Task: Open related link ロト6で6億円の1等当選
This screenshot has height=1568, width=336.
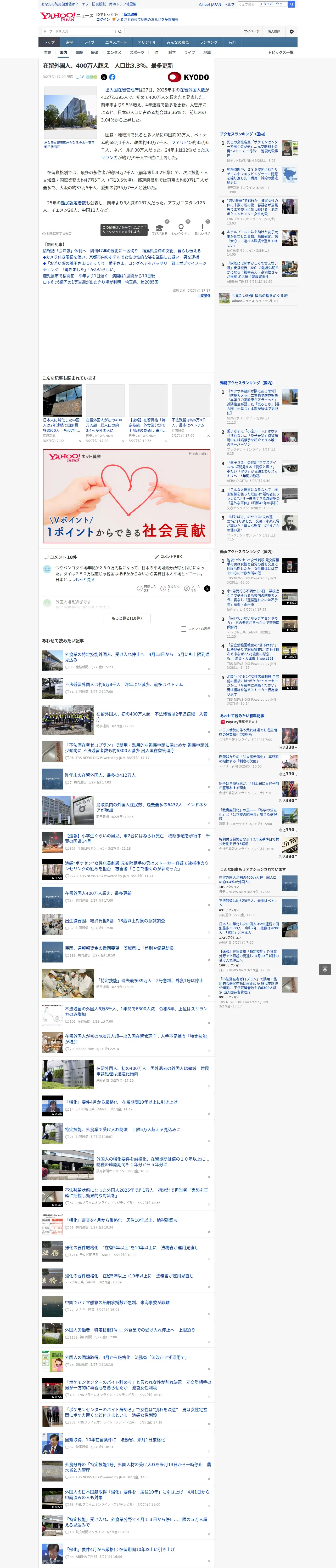Action: (101, 282)
